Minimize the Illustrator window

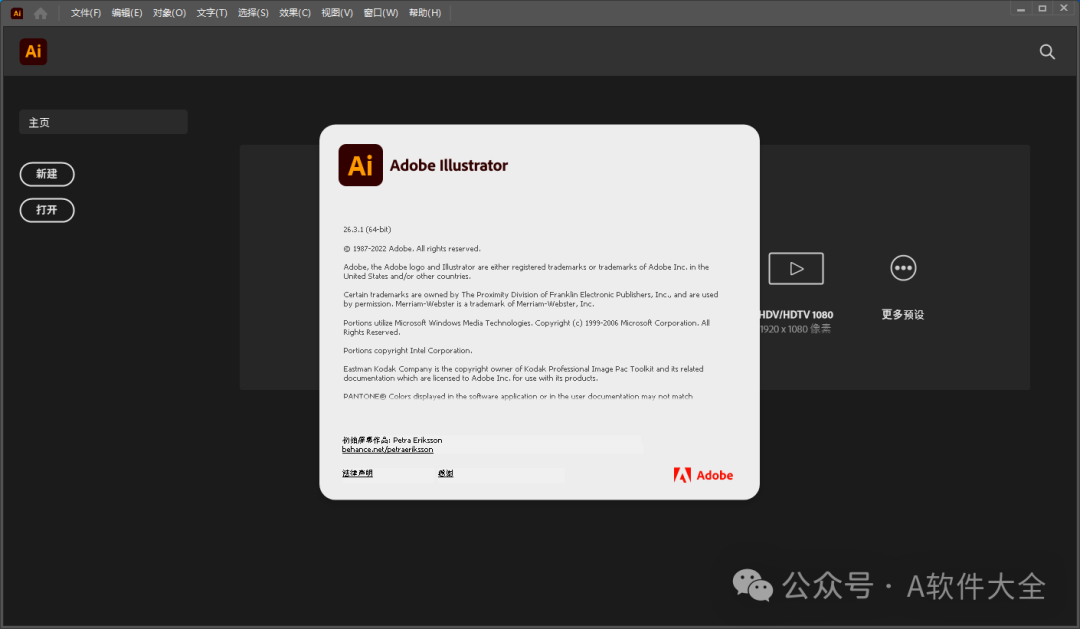point(1021,9)
